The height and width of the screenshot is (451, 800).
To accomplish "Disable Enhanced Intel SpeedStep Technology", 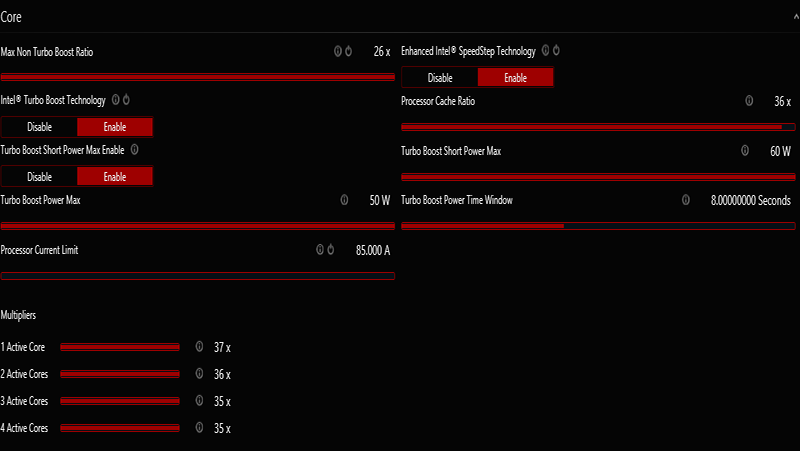I will 440,78.
